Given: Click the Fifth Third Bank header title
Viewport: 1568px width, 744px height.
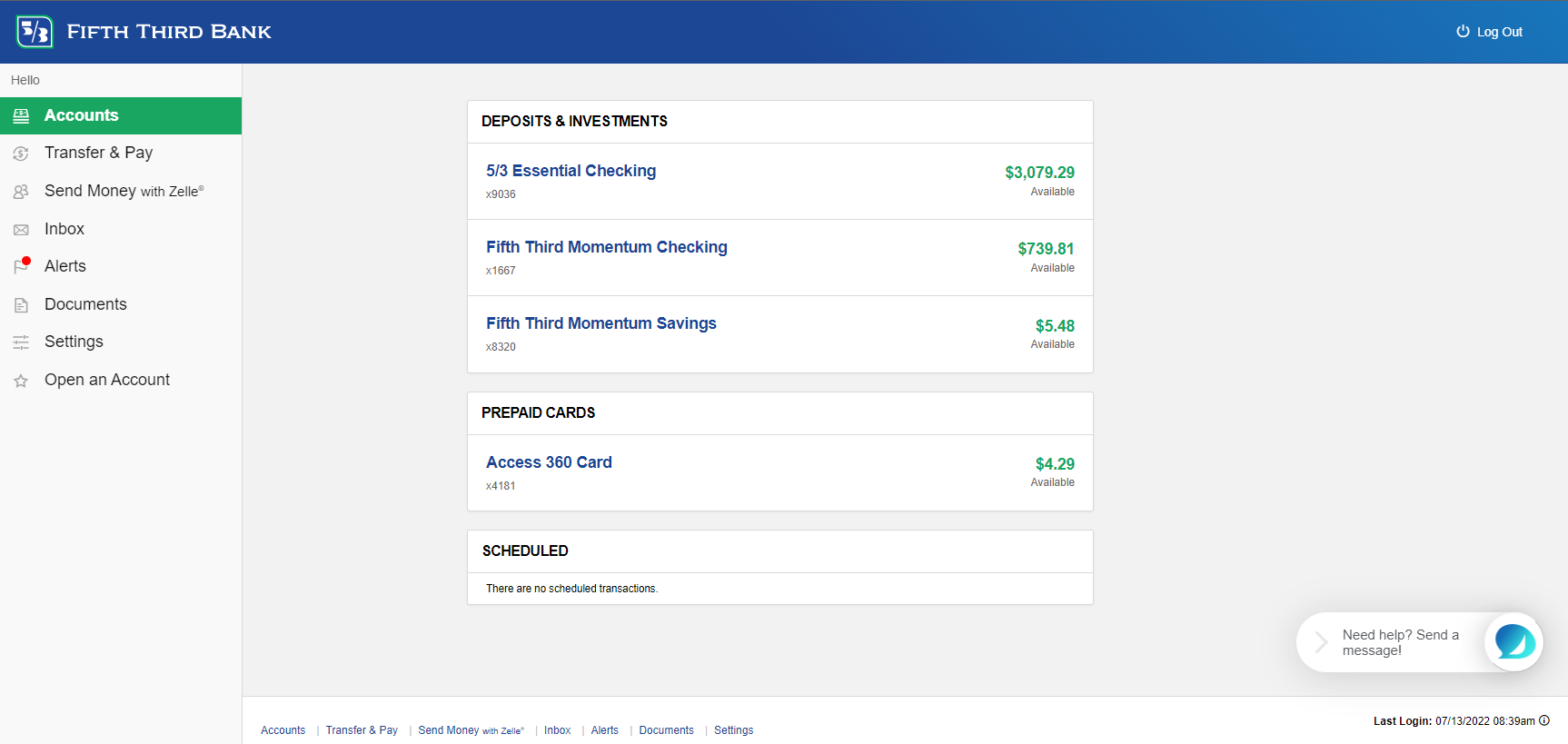Looking at the screenshot, I should coord(169,32).
